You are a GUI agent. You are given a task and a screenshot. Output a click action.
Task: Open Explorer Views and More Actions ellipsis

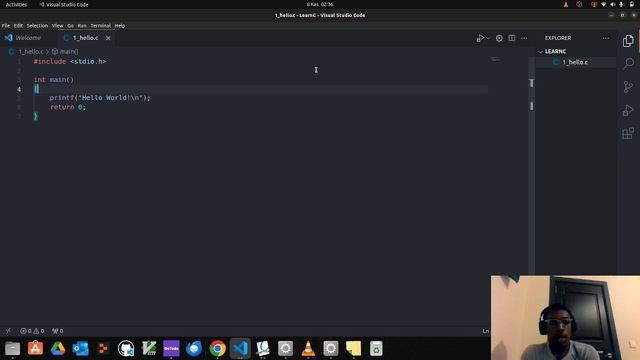pos(606,38)
